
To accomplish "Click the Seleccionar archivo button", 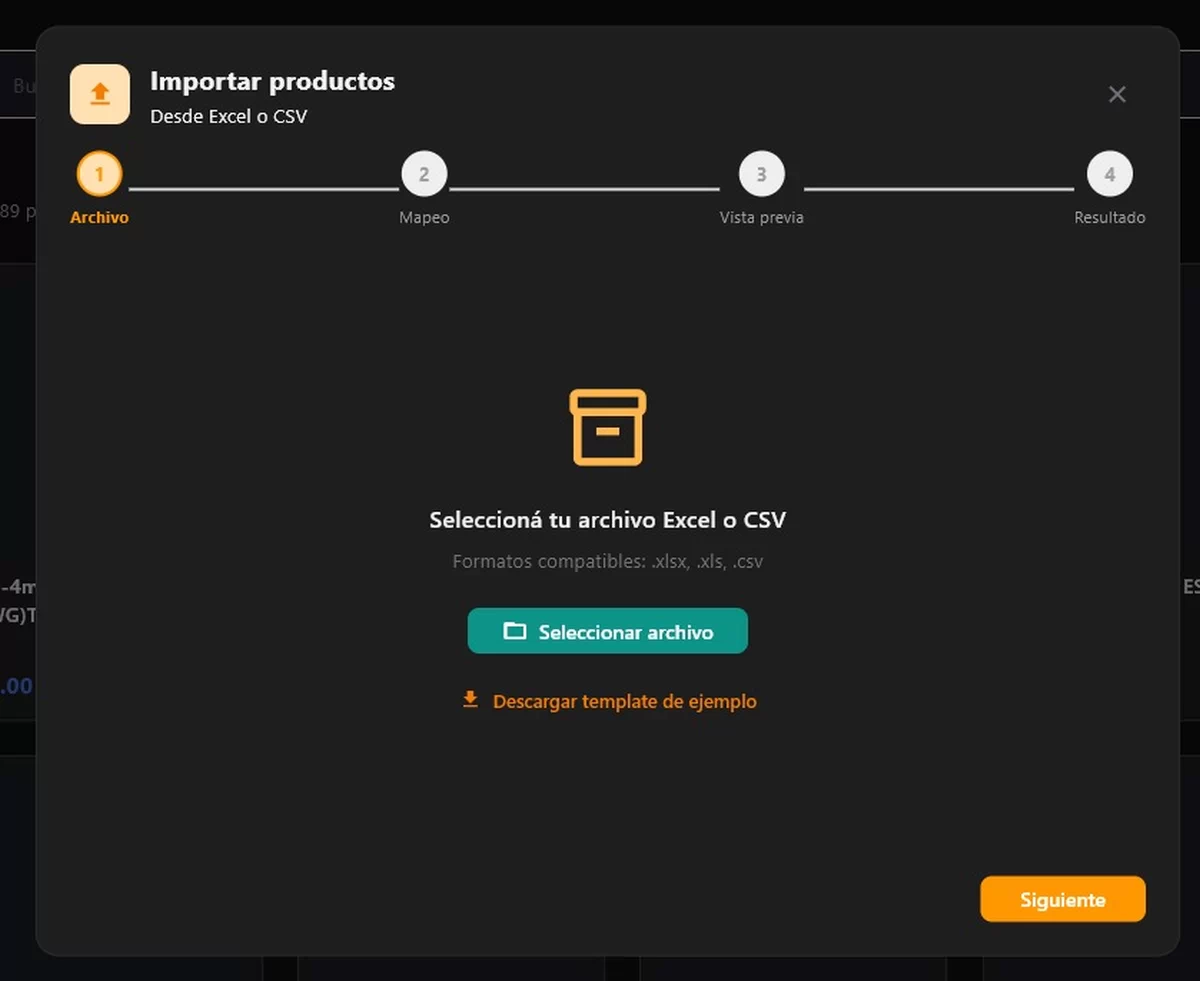I will pyautogui.click(x=608, y=631).
